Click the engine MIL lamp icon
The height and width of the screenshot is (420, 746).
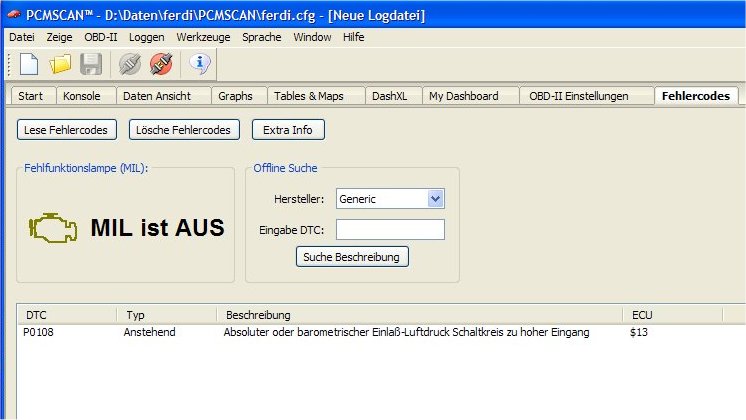52,227
